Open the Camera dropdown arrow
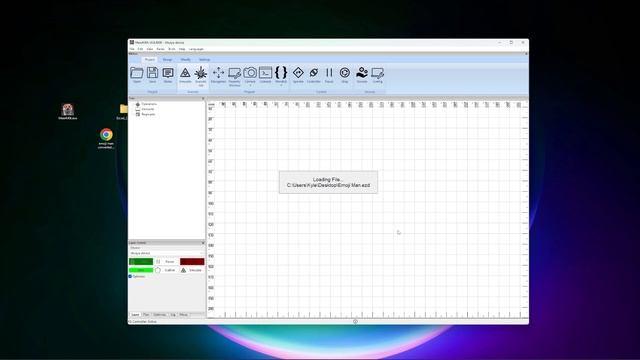The height and width of the screenshot is (360, 640). pos(250,85)
